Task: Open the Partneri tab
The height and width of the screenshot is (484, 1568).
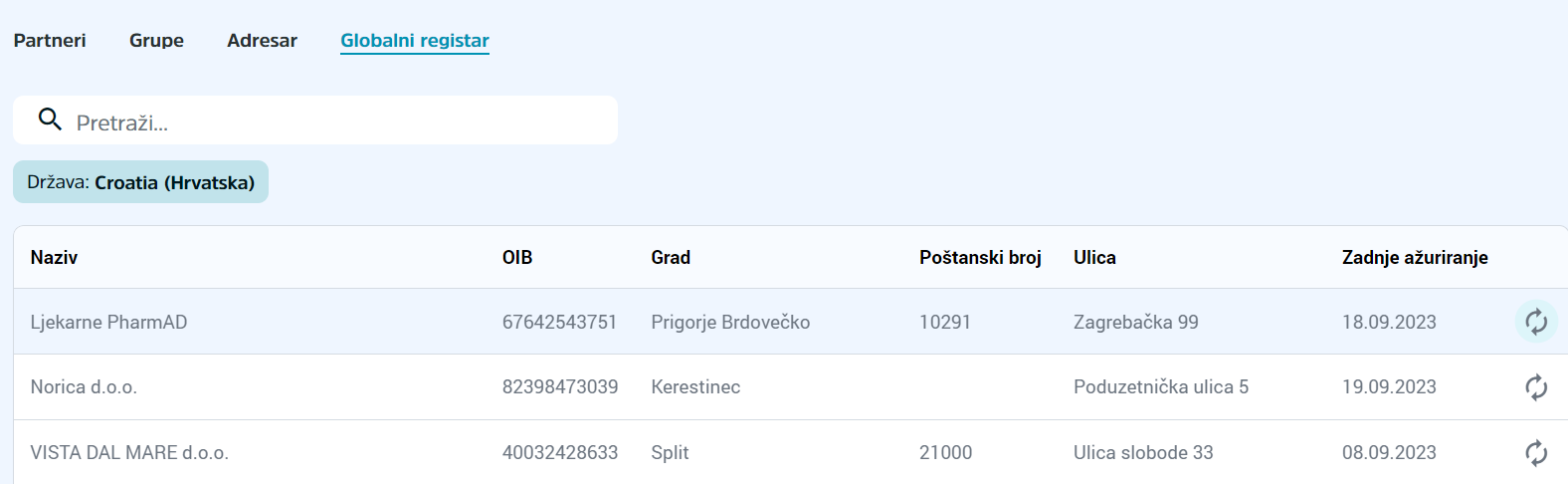Action: click(50, 41)
